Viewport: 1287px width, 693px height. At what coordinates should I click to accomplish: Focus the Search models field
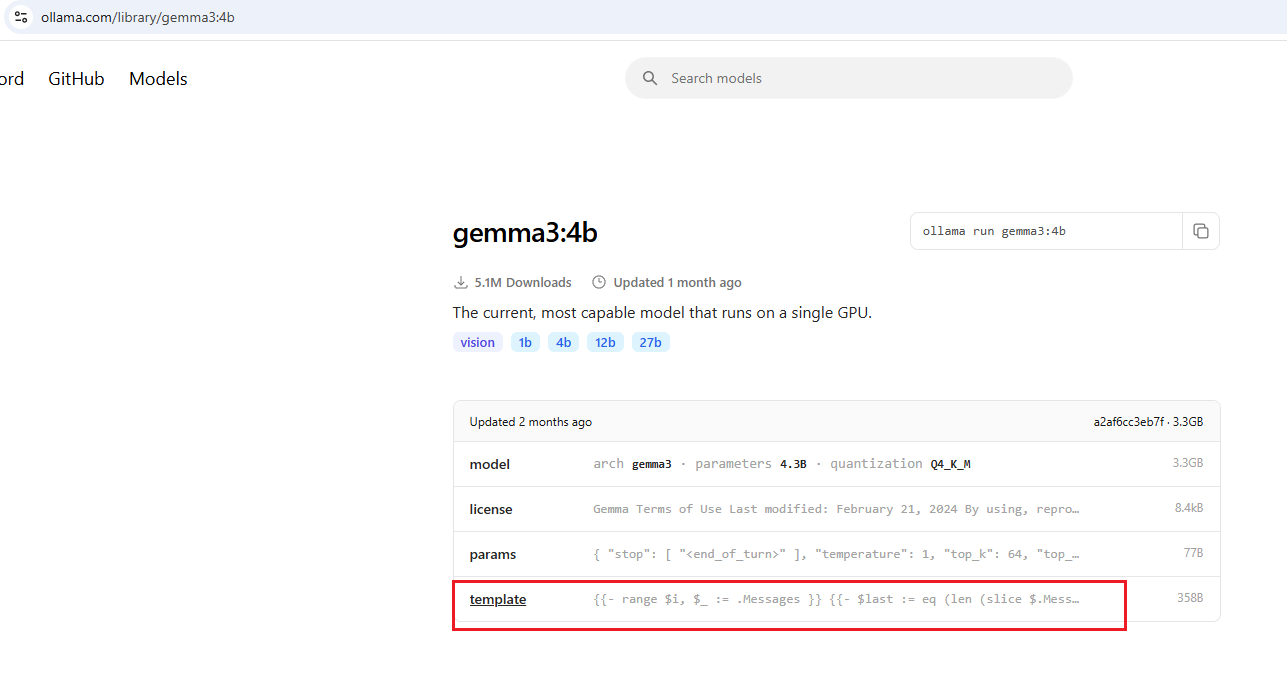click(x=848, y=78)
